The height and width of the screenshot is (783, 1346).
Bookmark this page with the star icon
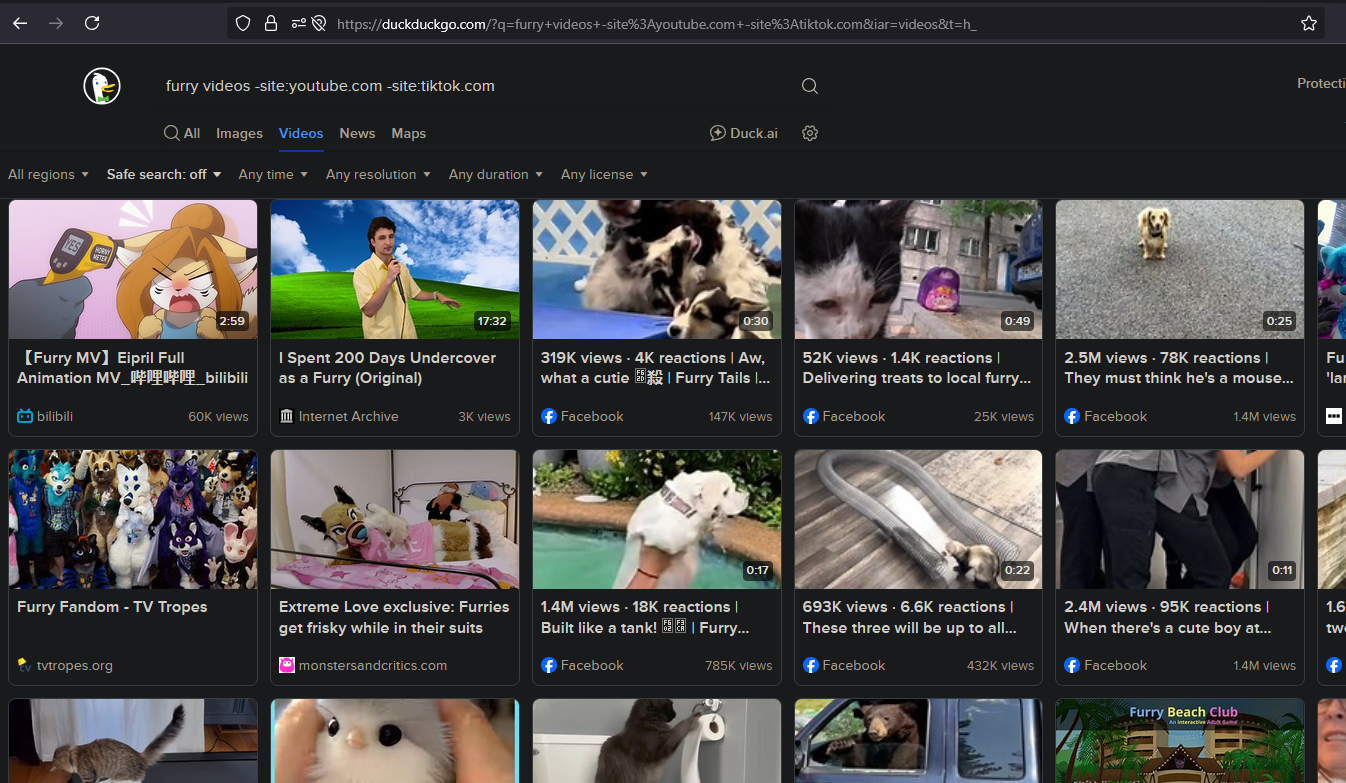click(x=1309, y=23)
